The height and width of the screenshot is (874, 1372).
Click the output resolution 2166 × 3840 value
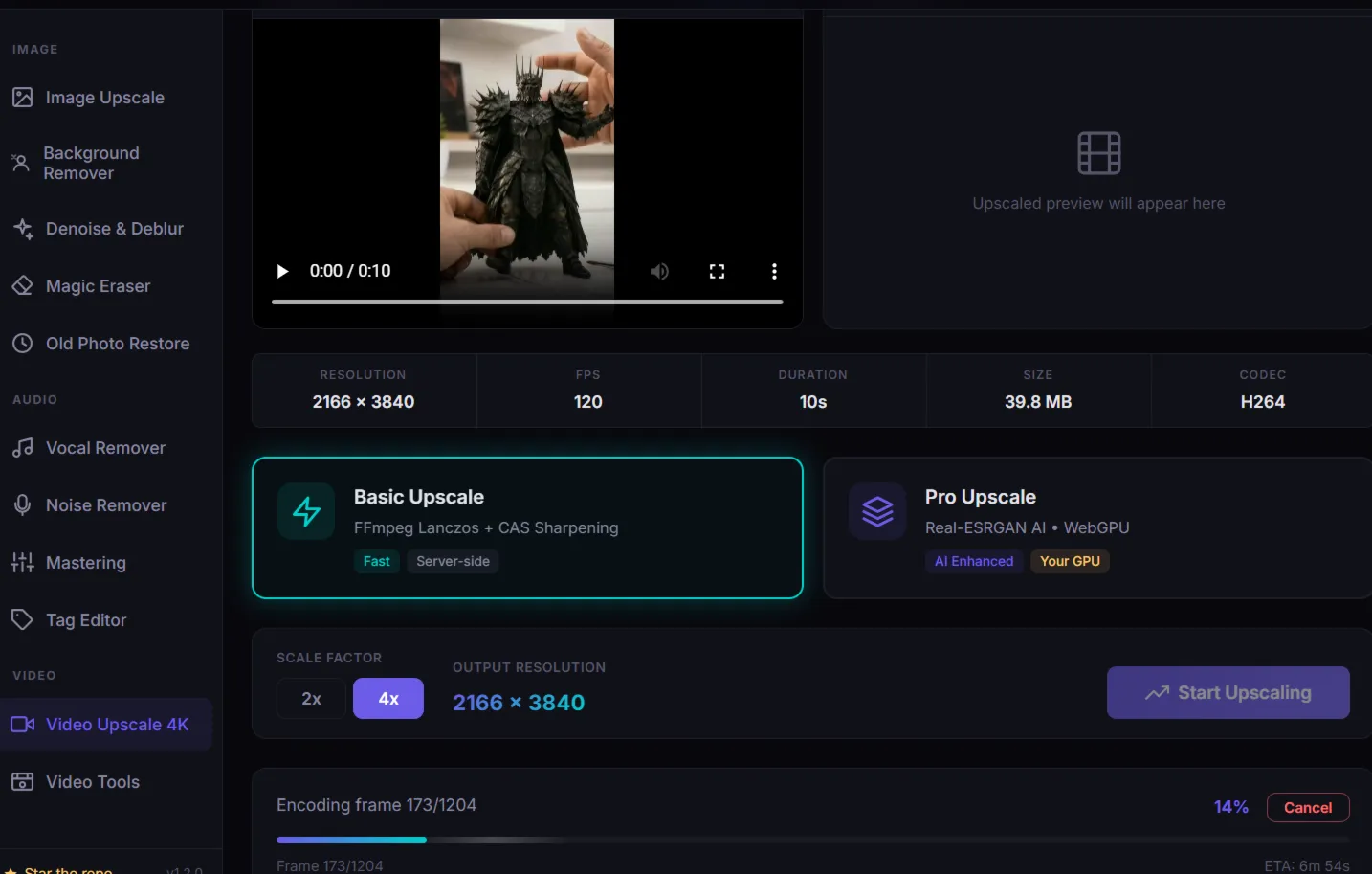[x=519, y=703]
